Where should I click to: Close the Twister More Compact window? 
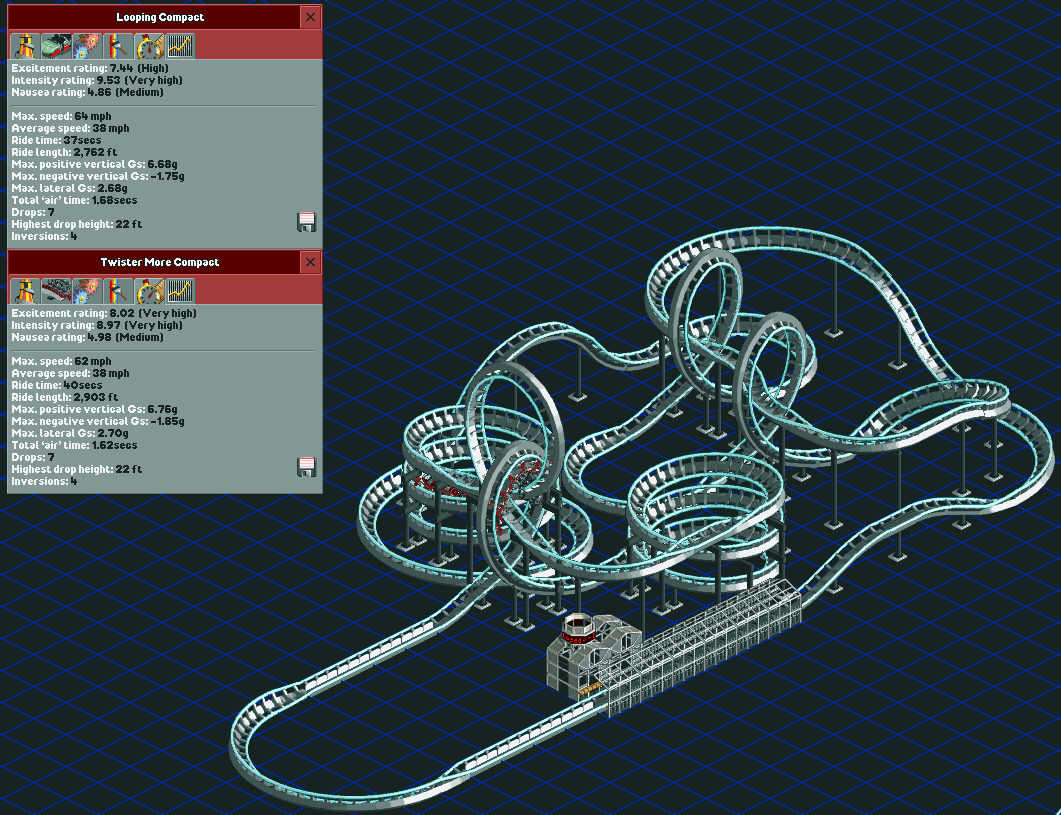pos(311,263)
